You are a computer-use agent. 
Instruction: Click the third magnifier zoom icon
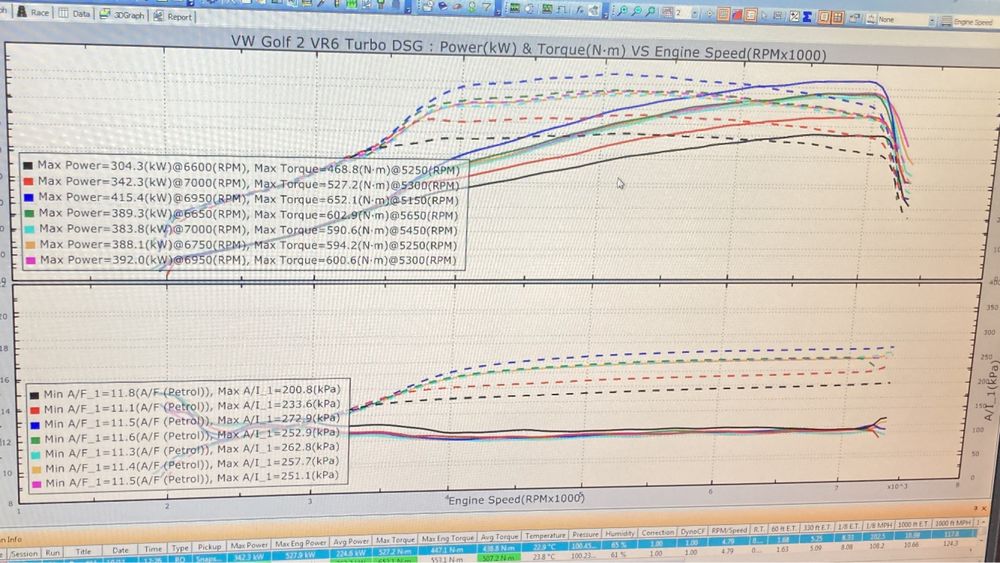tap(650, 11)
